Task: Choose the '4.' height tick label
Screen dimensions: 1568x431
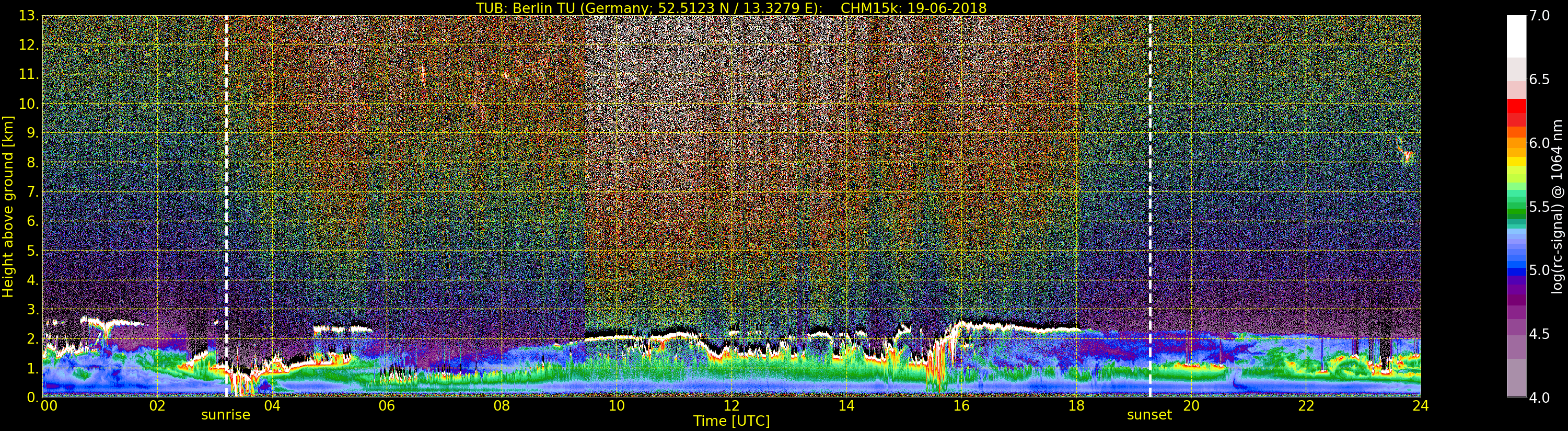Action: [x=32, y=280]
